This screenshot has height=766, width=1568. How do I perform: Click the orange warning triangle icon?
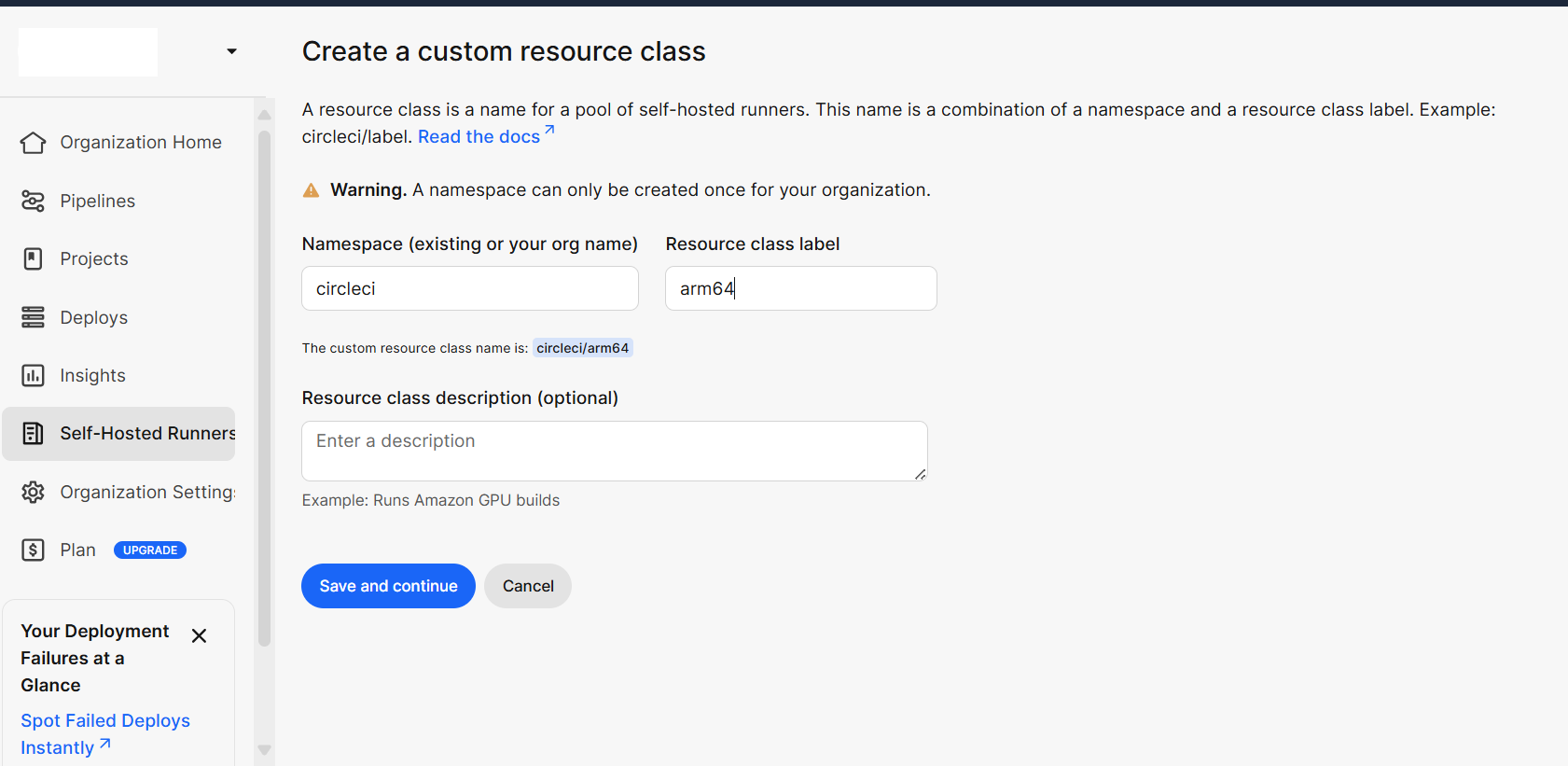312,190
